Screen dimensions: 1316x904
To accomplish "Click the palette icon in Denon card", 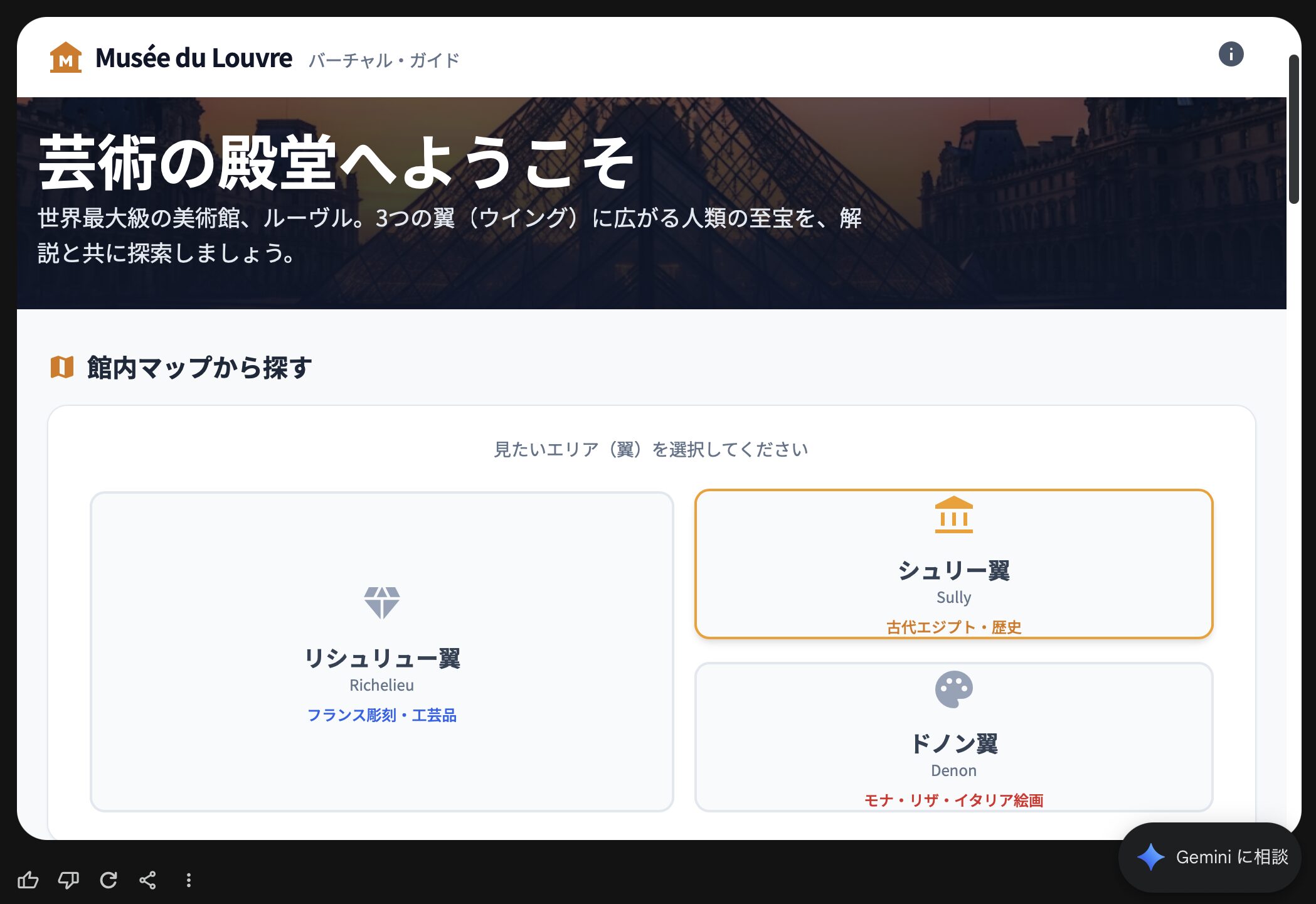I will pyautogui.click(x=953, y=689).
